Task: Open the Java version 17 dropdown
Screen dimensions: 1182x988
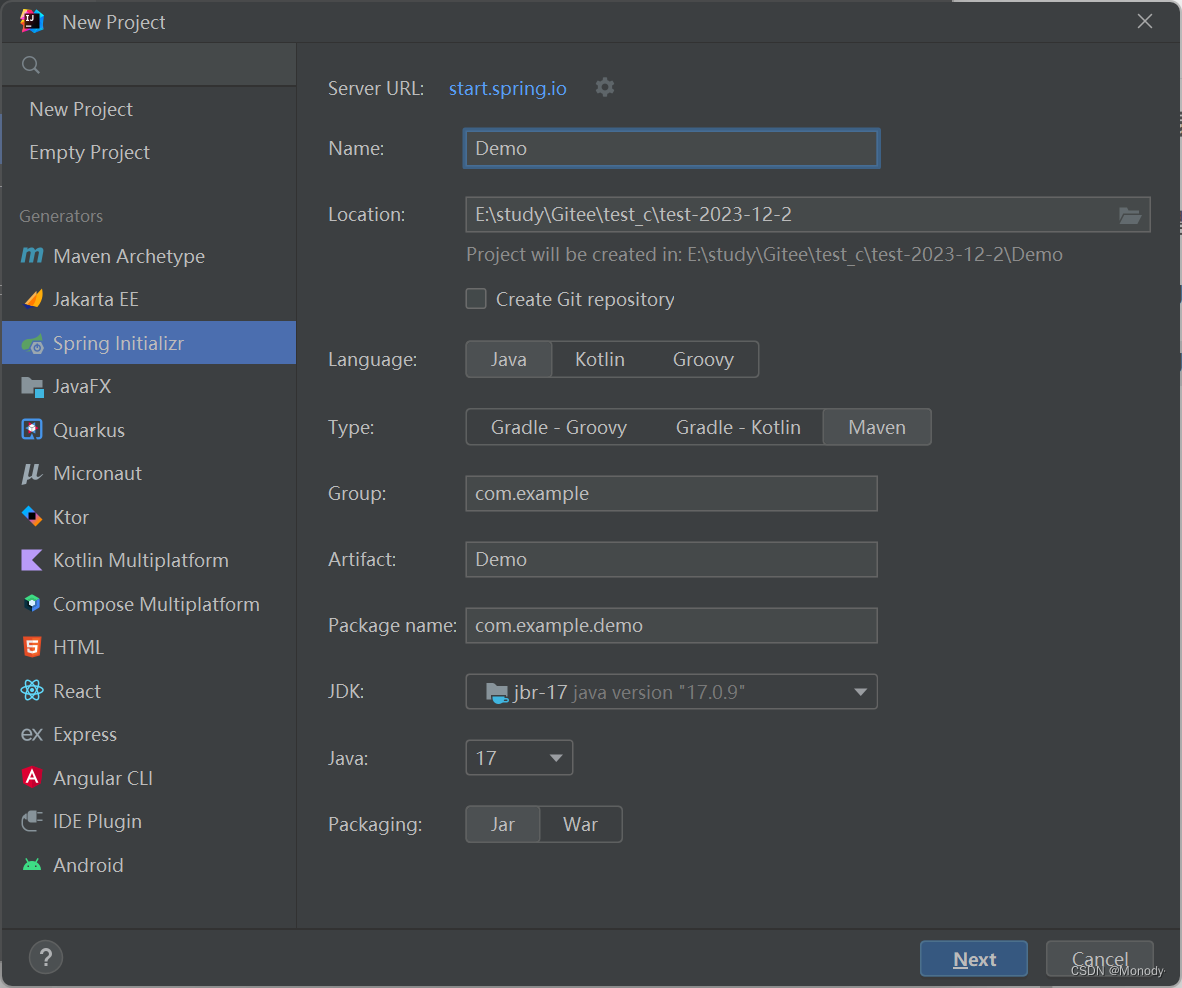Action: click(x=519, y=757)
